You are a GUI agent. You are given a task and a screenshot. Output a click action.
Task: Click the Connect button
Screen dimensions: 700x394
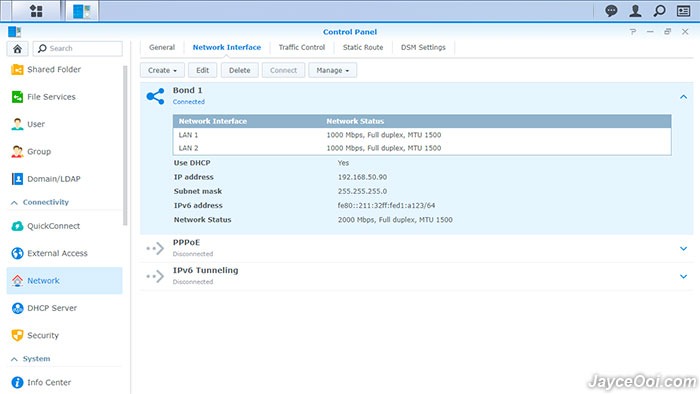pyautogui.click(x=283, y=71)
